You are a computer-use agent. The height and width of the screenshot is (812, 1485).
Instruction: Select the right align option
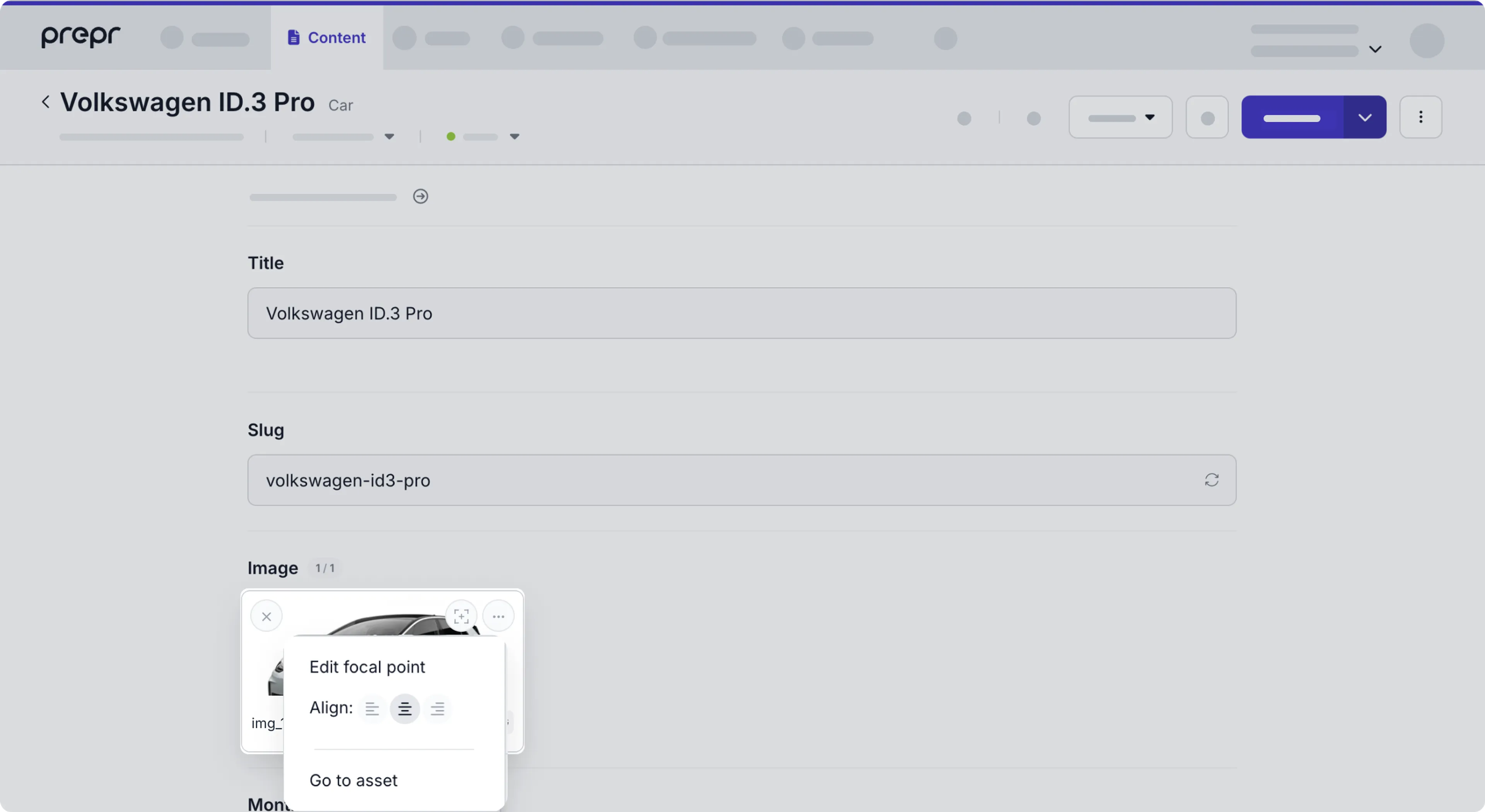pos(438,709)
